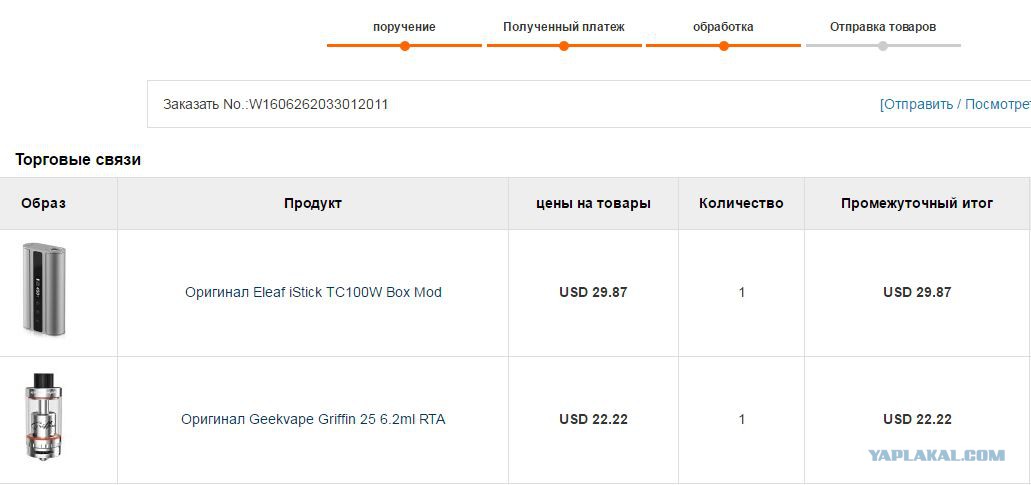
Task: Click the Промежуточный итог column header
Action: tap(917, 204)
